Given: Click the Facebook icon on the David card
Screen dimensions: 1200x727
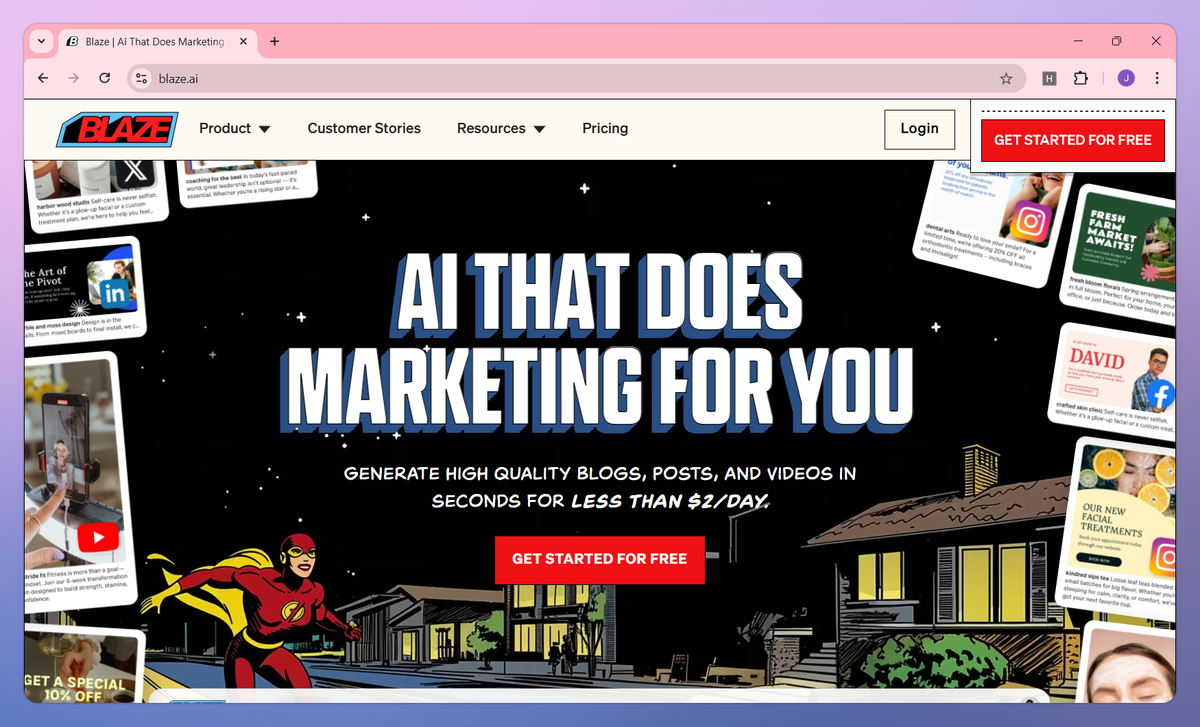Looking at the screenshot, I should pos(1159,394).
